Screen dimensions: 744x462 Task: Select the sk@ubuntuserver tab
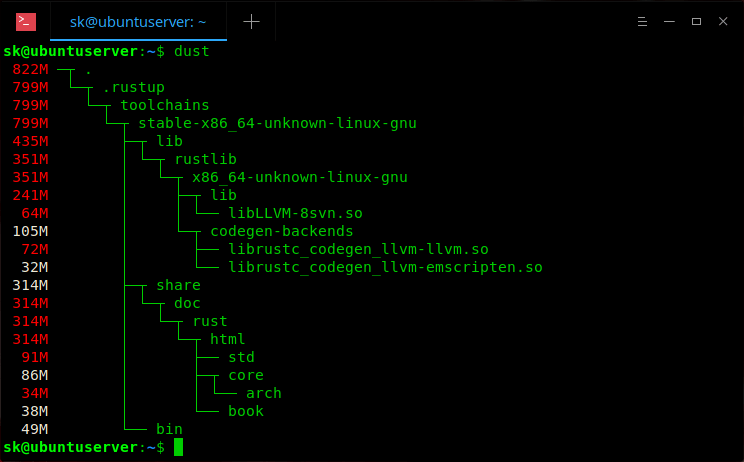tap(138, 21)
